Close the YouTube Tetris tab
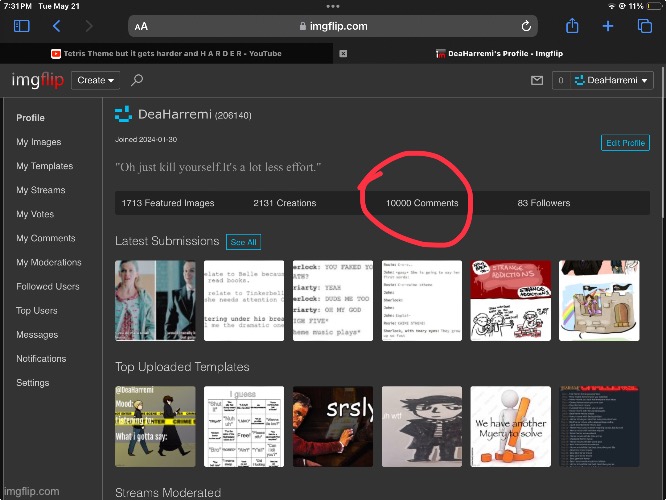666x500 pixels. click(343, 54)
